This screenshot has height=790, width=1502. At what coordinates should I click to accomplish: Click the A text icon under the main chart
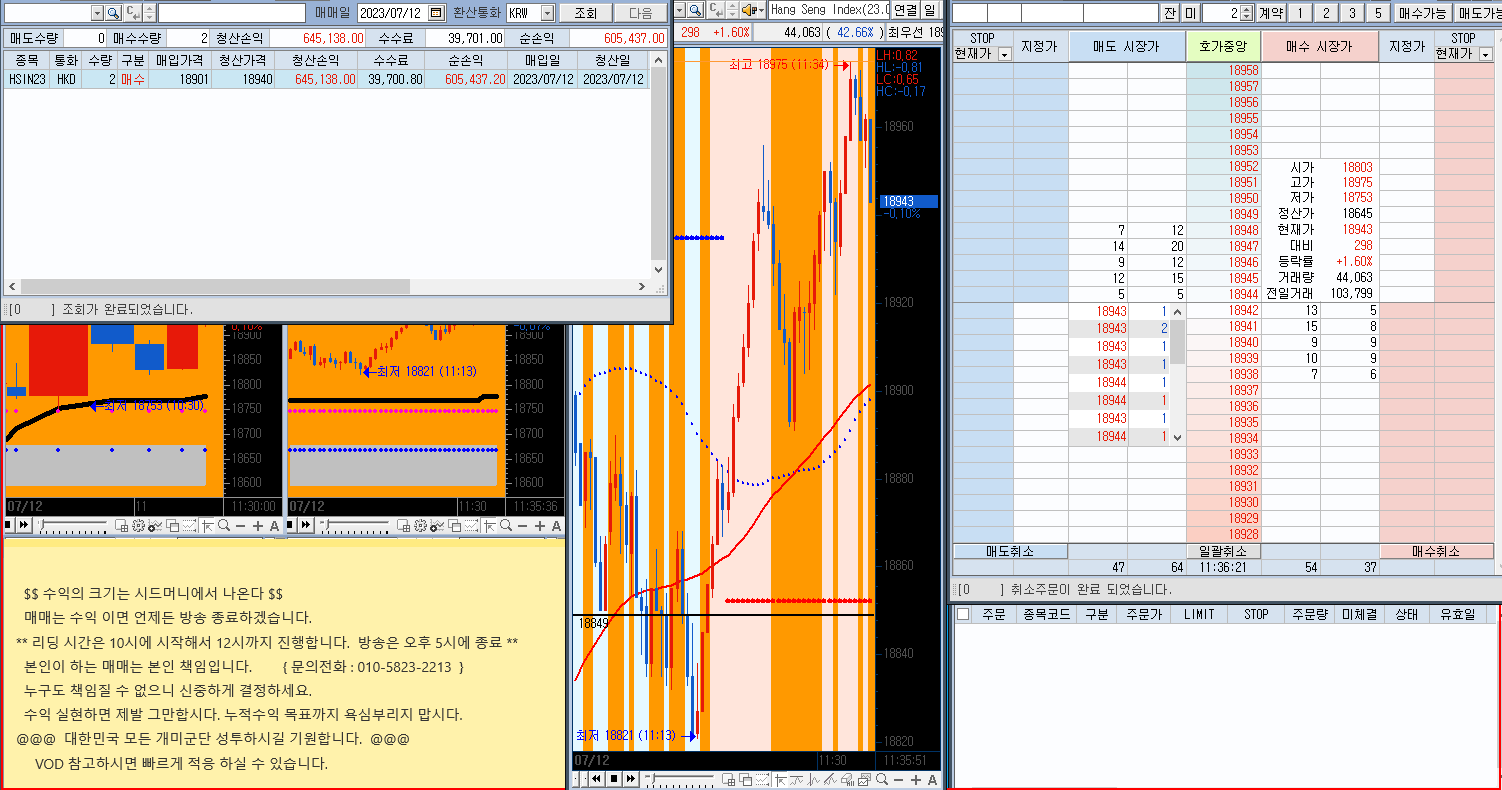point(932,779)
